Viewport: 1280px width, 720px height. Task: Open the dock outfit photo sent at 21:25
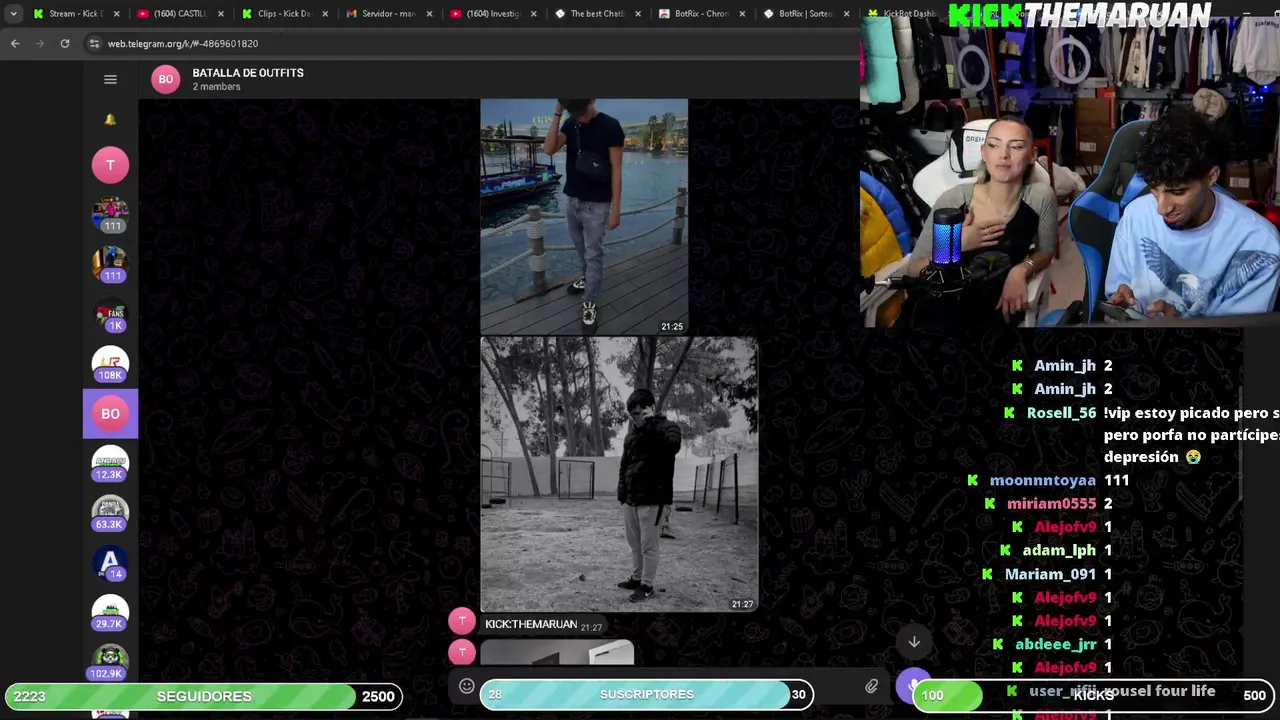584,216
